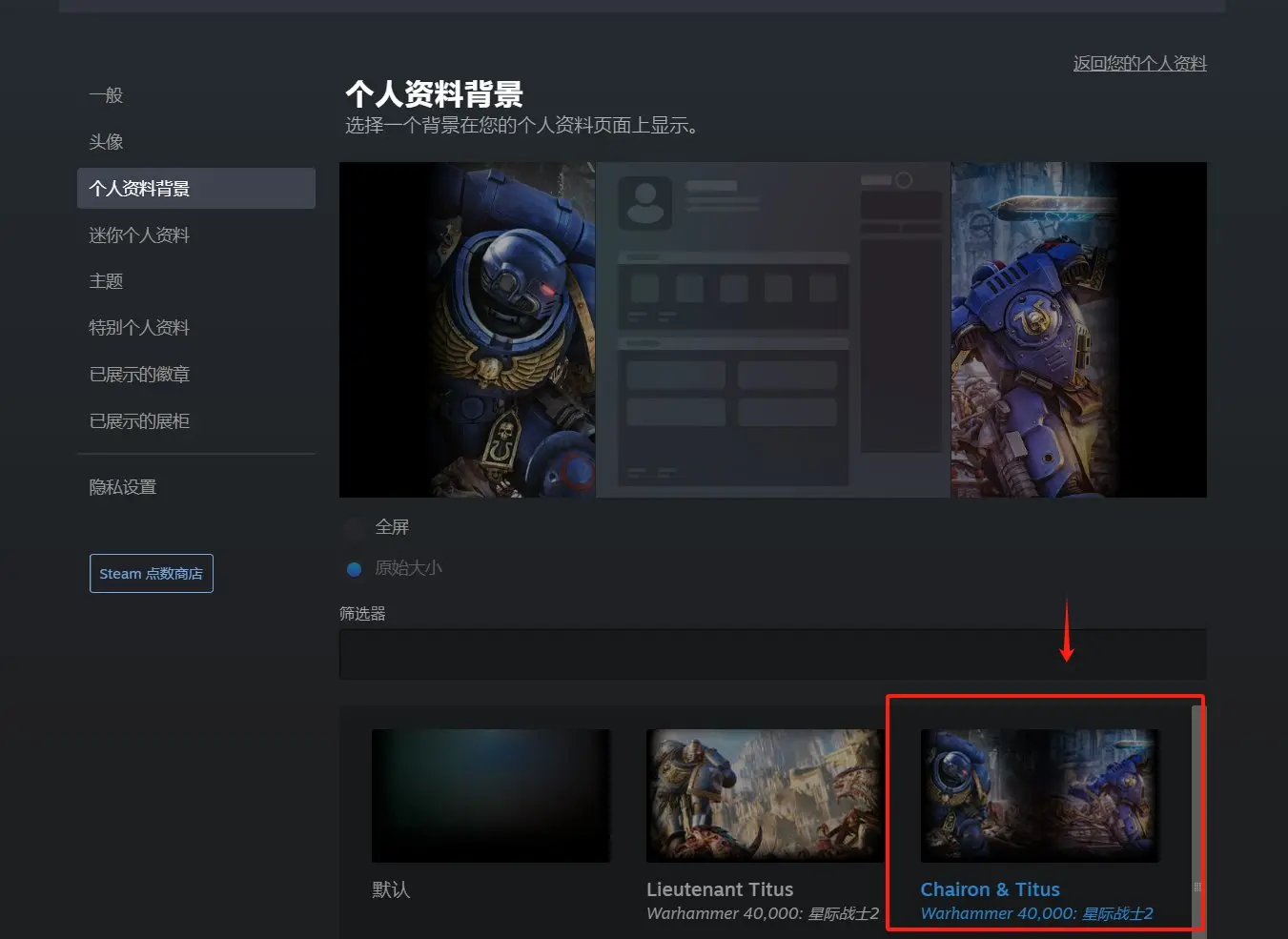1288x939 pixels.
Task: Select the 原始大小 radio option
Action: click(355, 569)
